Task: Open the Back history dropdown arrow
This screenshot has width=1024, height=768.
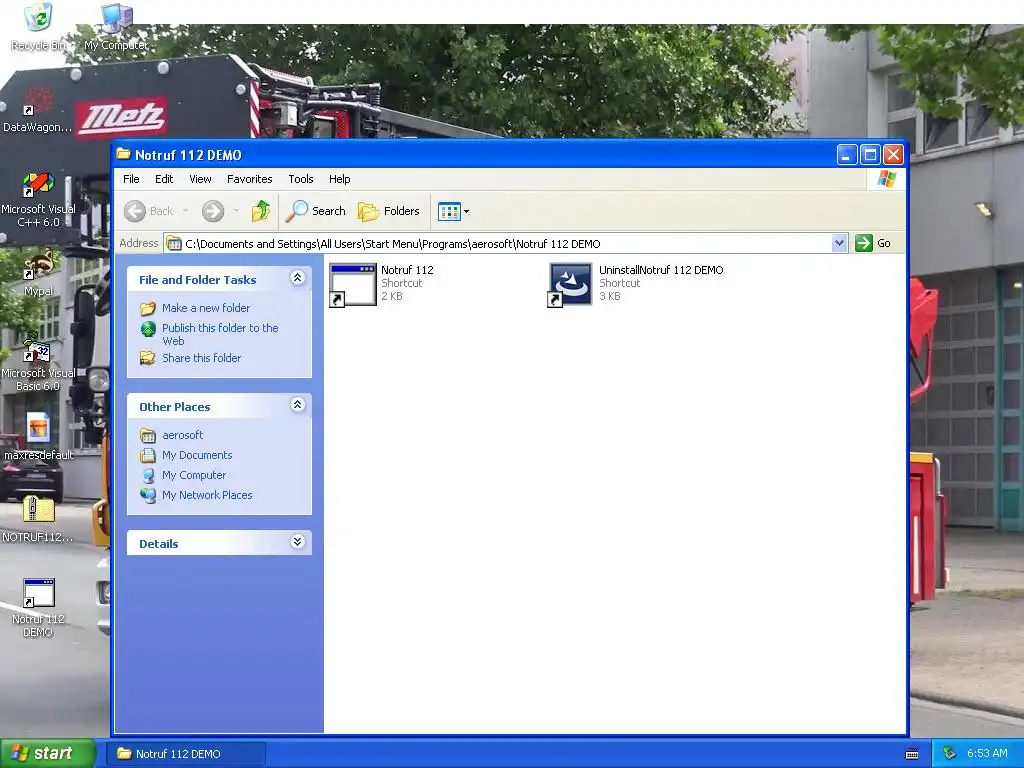Action: pyautogui.click(x=185, y=211)
